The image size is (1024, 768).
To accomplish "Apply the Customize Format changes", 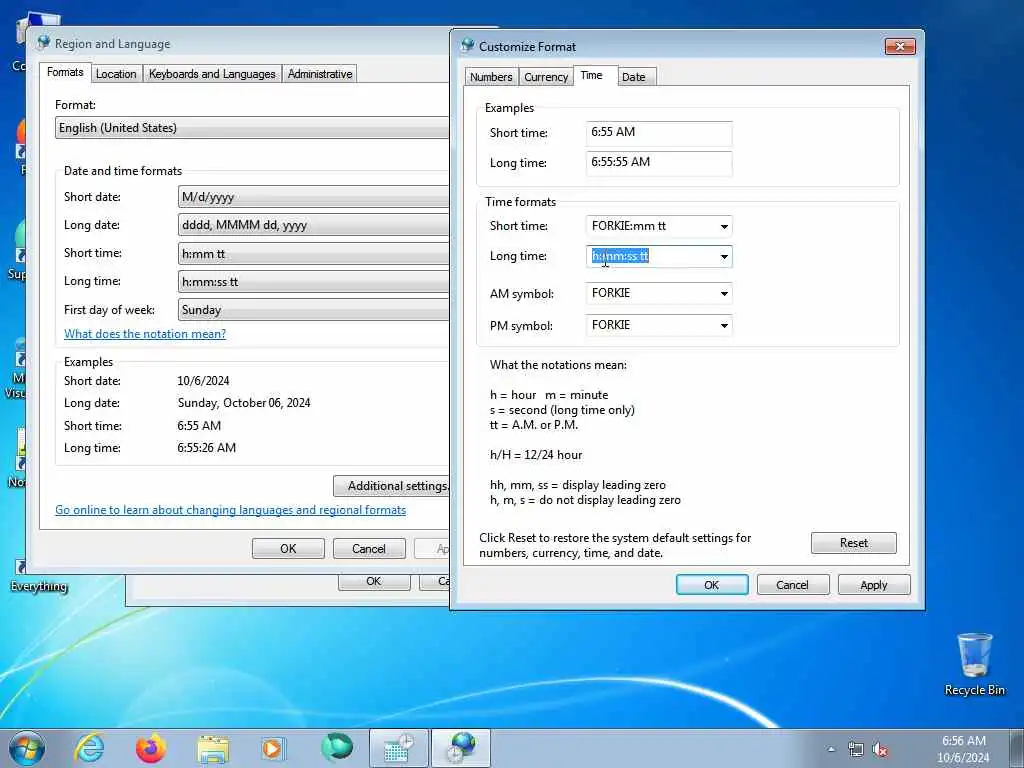I will pyautogui.click(x=874, y=585).
